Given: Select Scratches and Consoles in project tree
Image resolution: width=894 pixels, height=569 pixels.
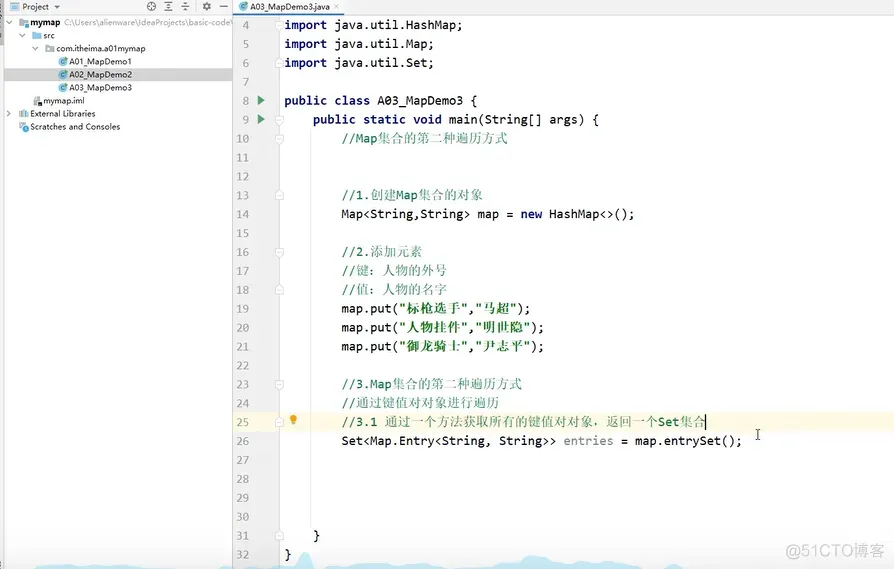Looking at the screenshot, I should (75, 127).
